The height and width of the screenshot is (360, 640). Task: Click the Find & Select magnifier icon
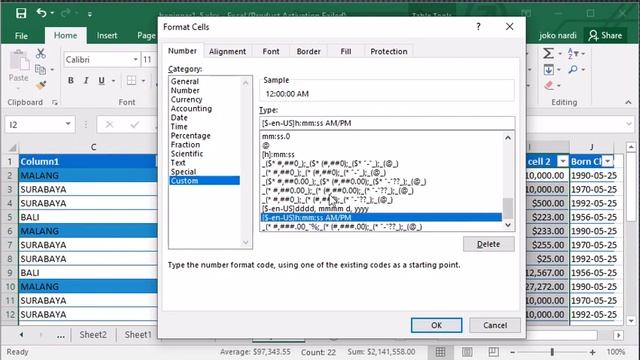(x=573, y=70)
